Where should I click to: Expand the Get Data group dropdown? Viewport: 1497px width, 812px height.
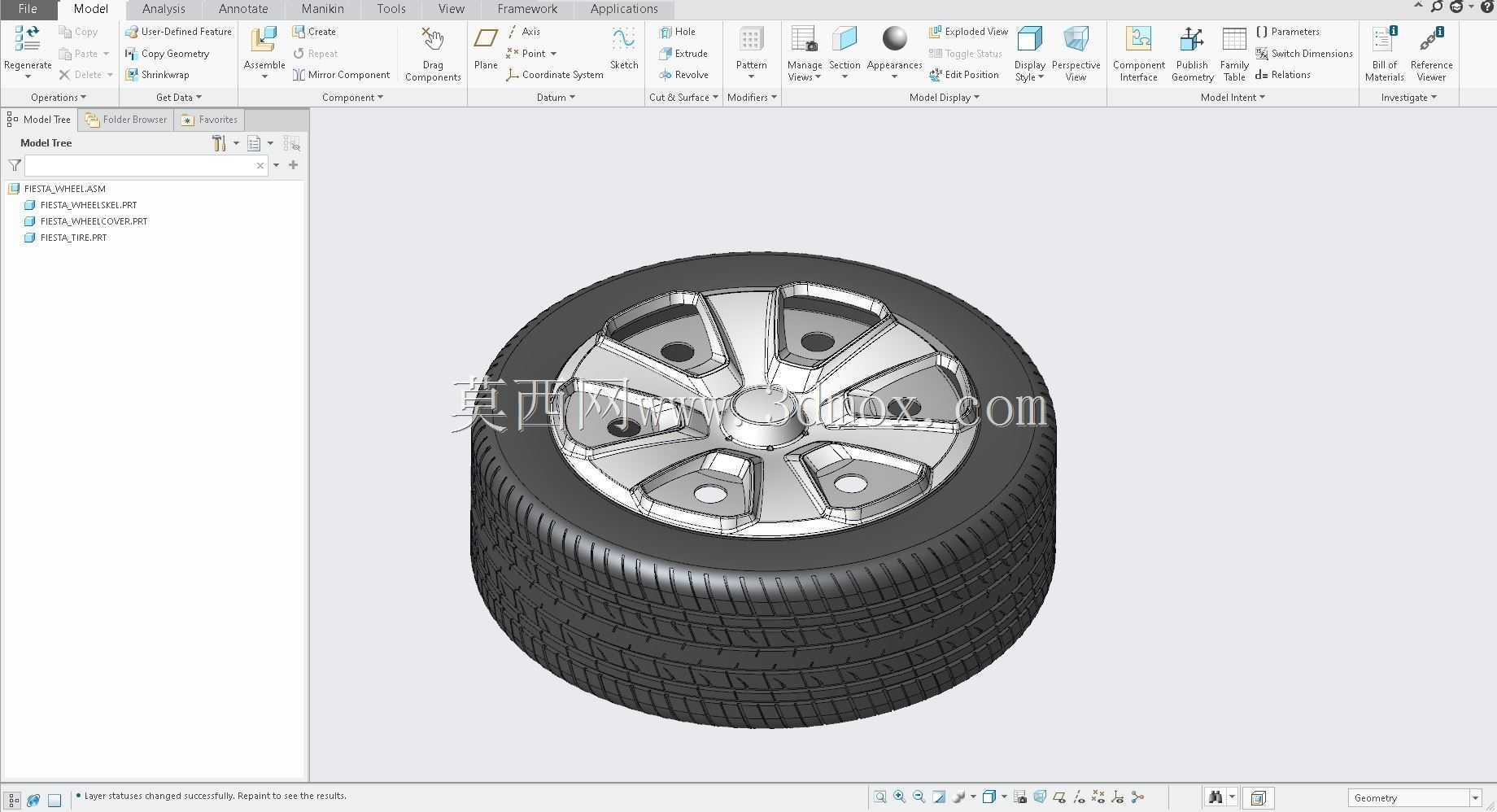[x=179, y=98]
